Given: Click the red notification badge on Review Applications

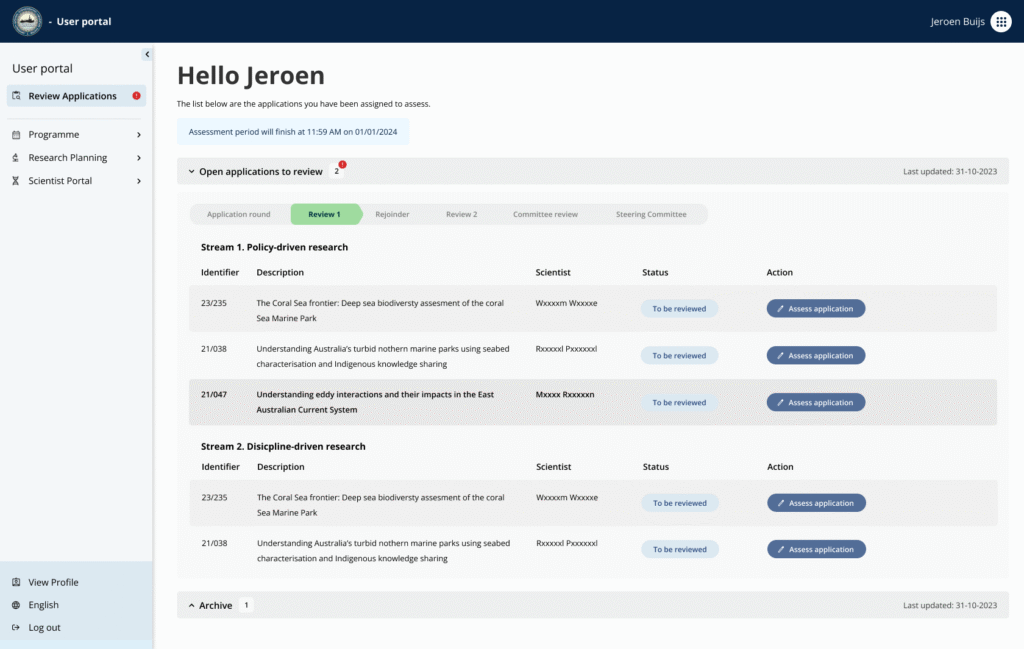Looking at the screenshot, I should click(136, 96).
